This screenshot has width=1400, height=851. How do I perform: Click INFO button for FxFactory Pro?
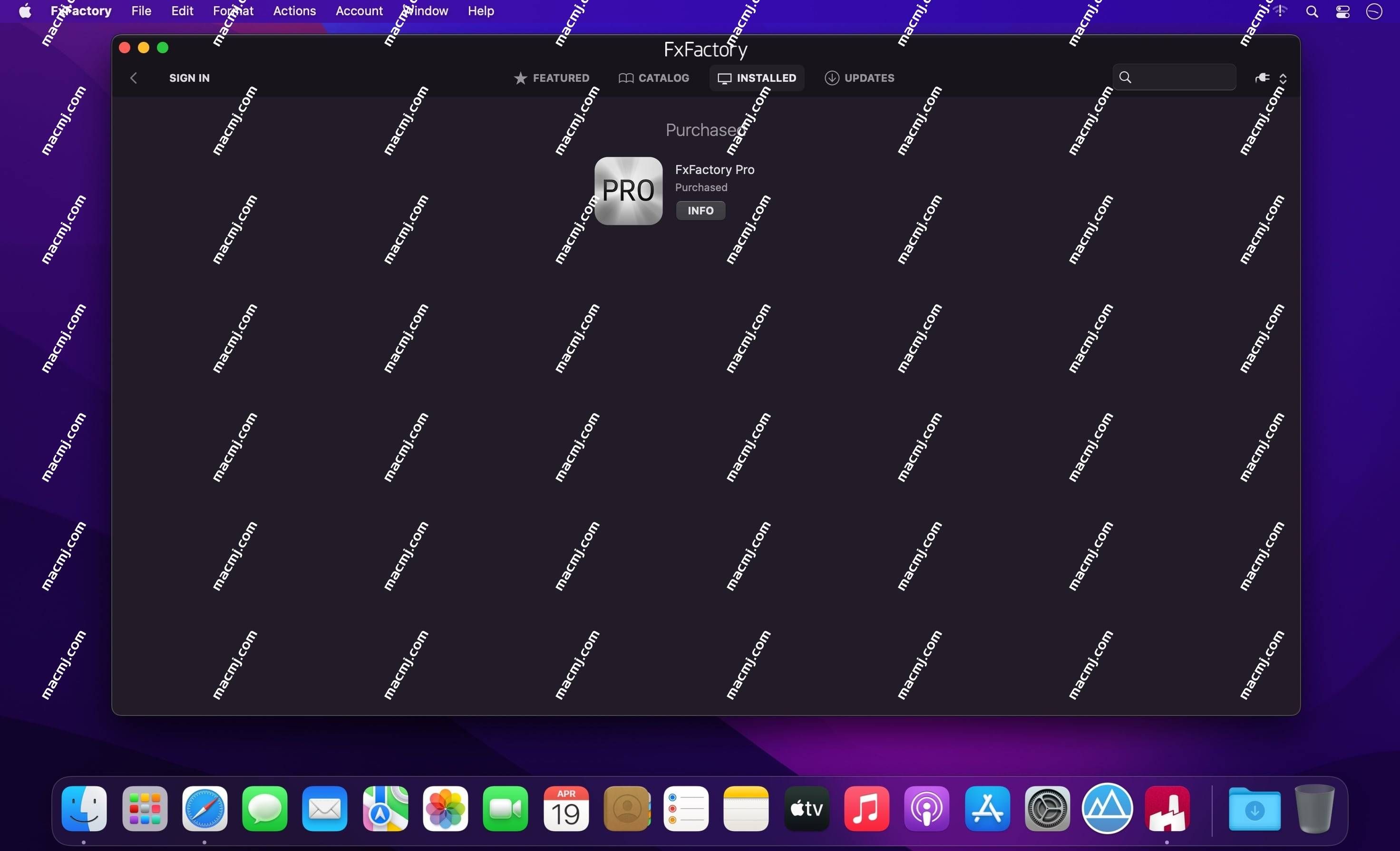(x=700, y=211)
